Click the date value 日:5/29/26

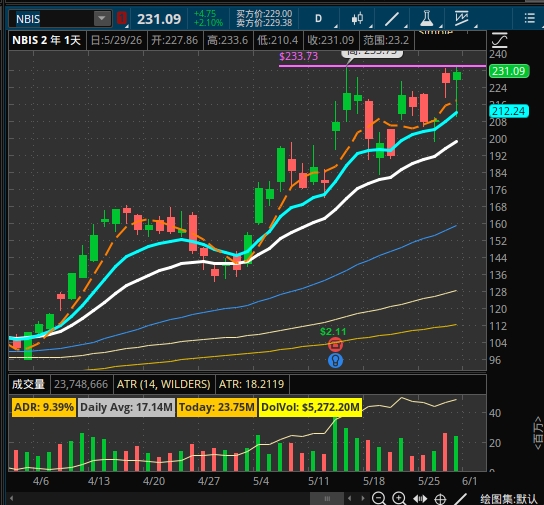coord(116,40)
